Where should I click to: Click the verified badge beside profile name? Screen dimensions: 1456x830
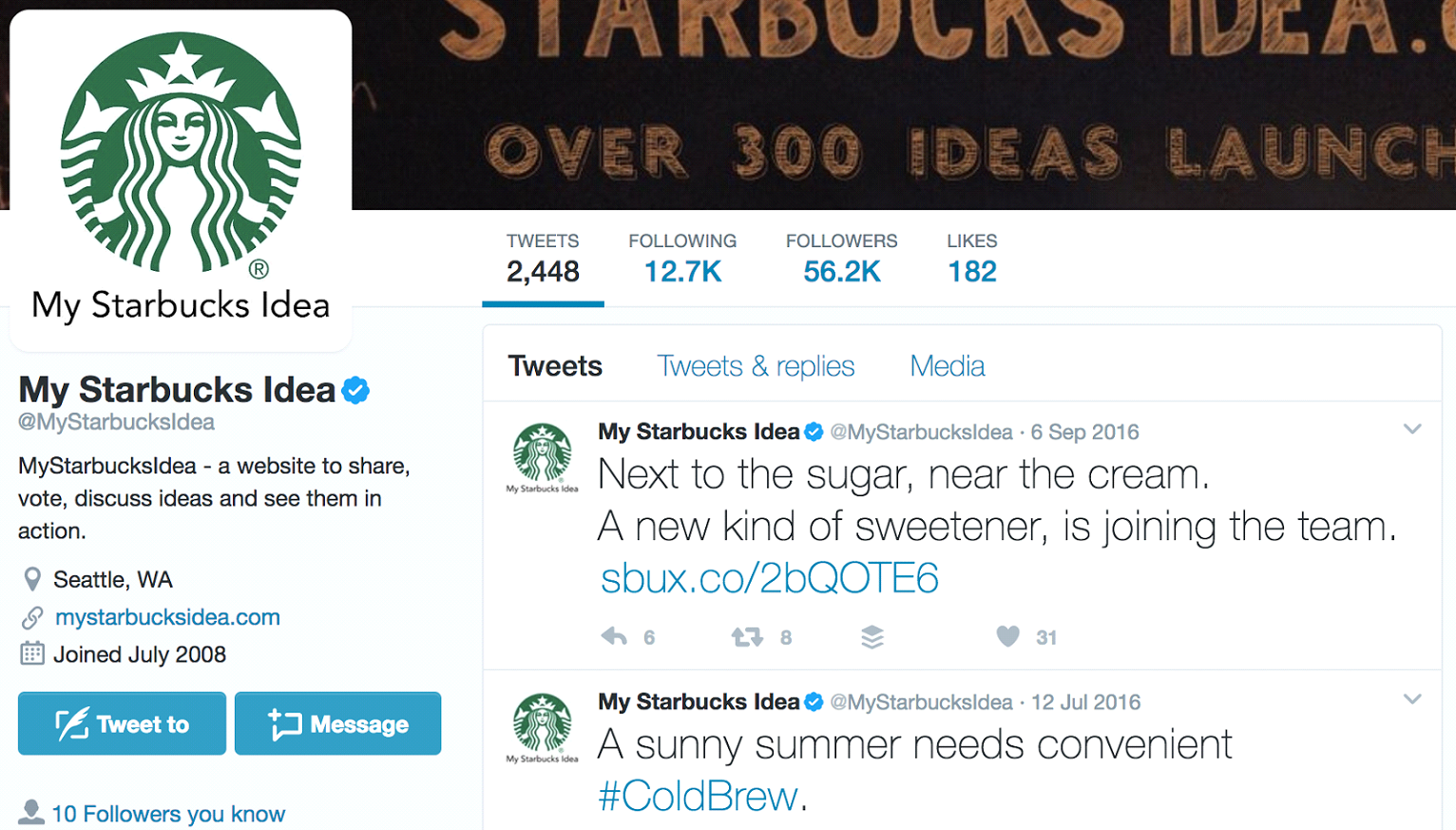(355, 390)
